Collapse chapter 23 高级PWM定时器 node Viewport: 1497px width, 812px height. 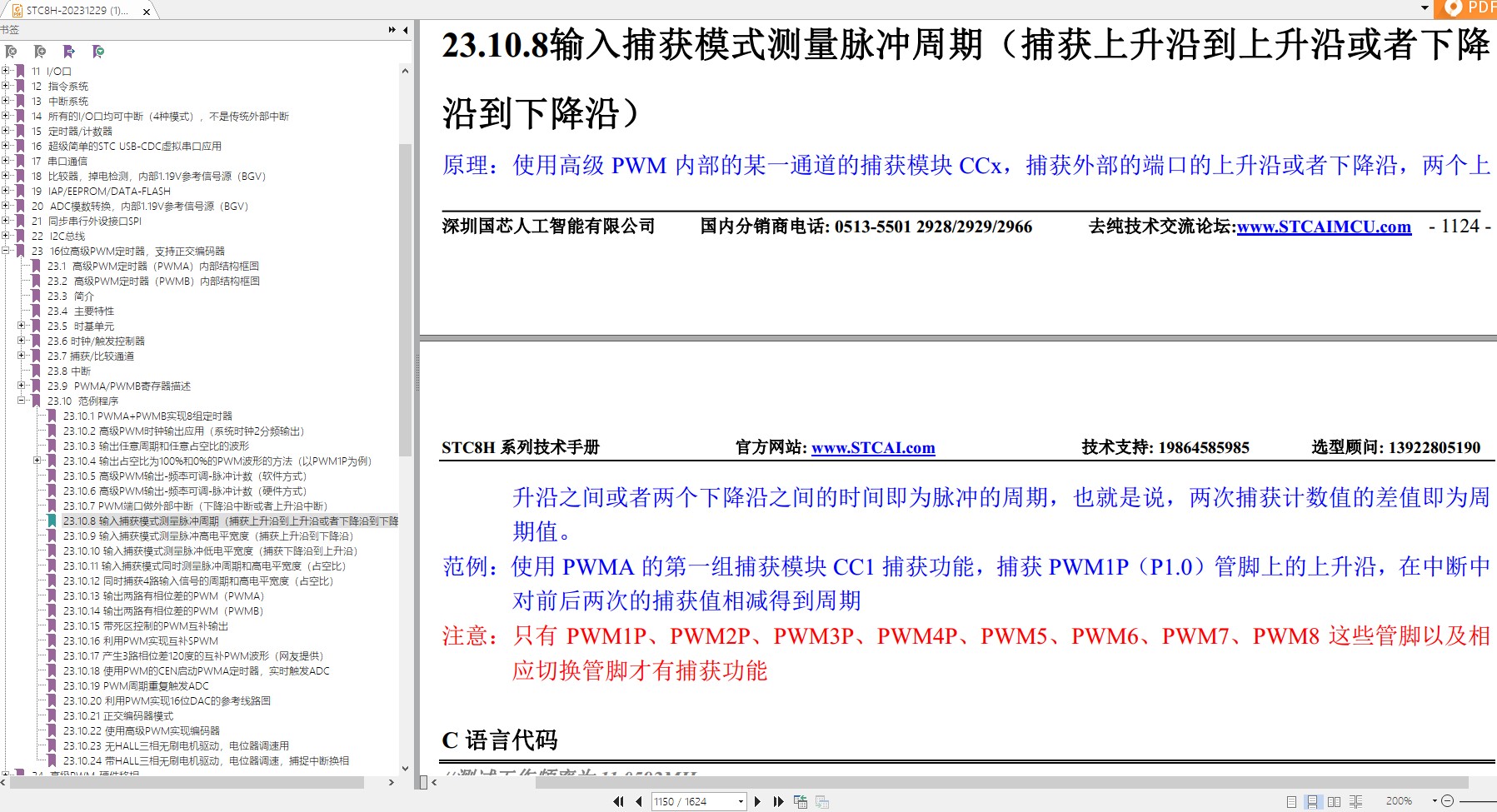(6, 251)
